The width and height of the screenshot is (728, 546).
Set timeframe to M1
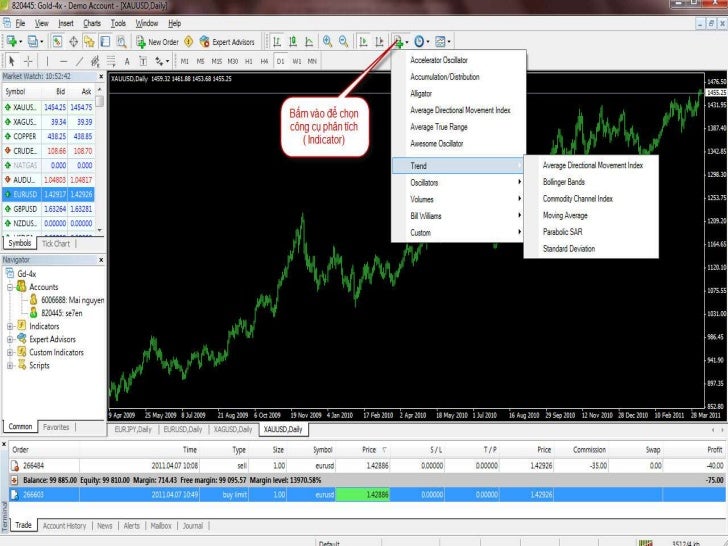(x=184, y=61)
